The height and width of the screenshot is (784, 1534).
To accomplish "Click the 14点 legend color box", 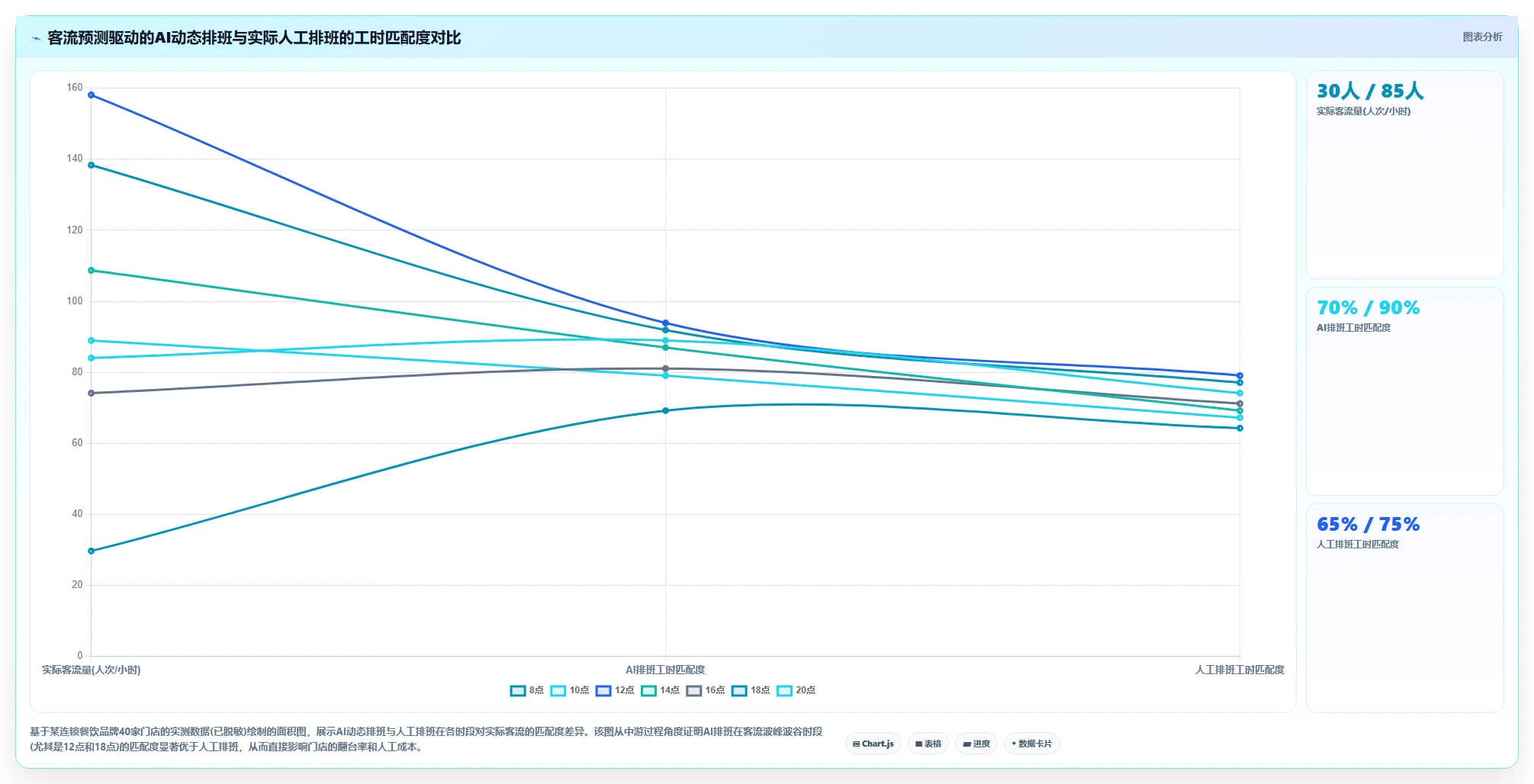I will click(x=649, y=690).
